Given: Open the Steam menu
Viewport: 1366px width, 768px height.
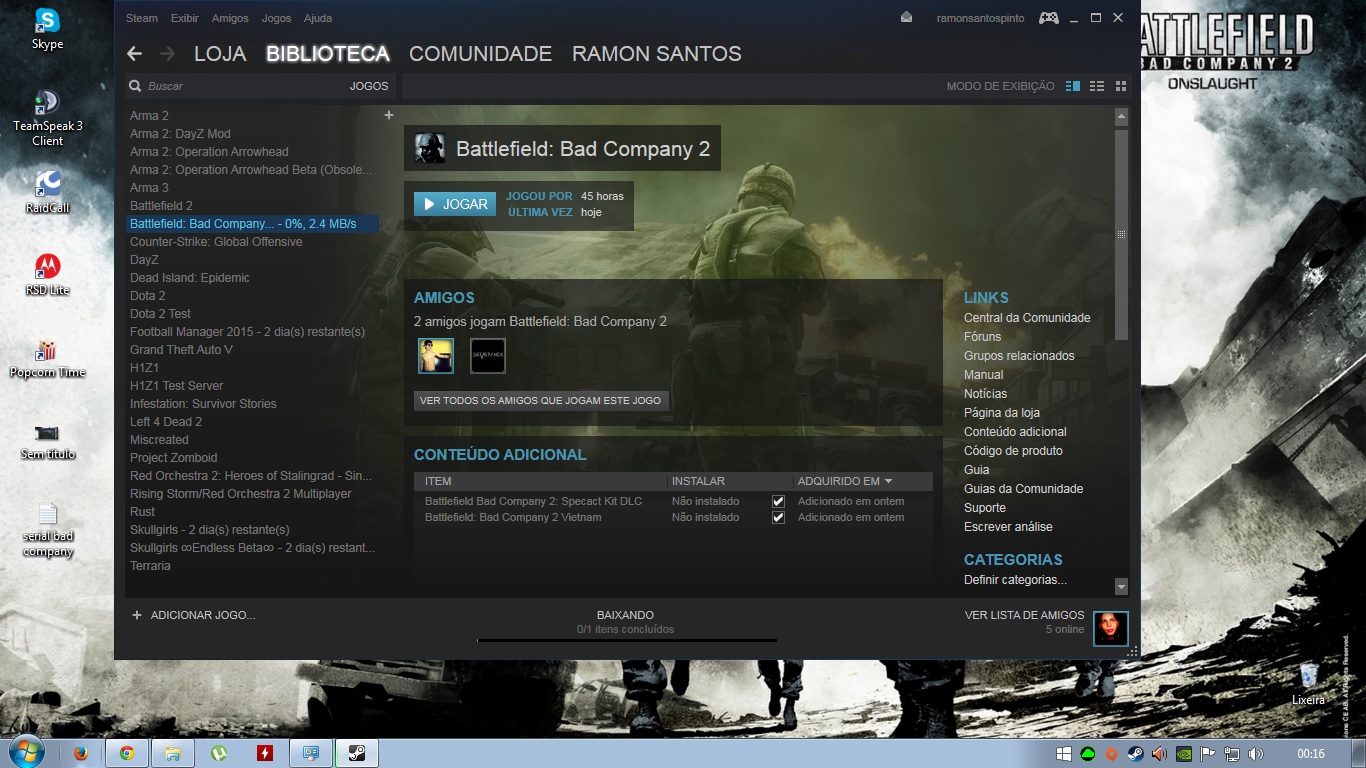Looking at the screenshot, I should tap(142, 18).
